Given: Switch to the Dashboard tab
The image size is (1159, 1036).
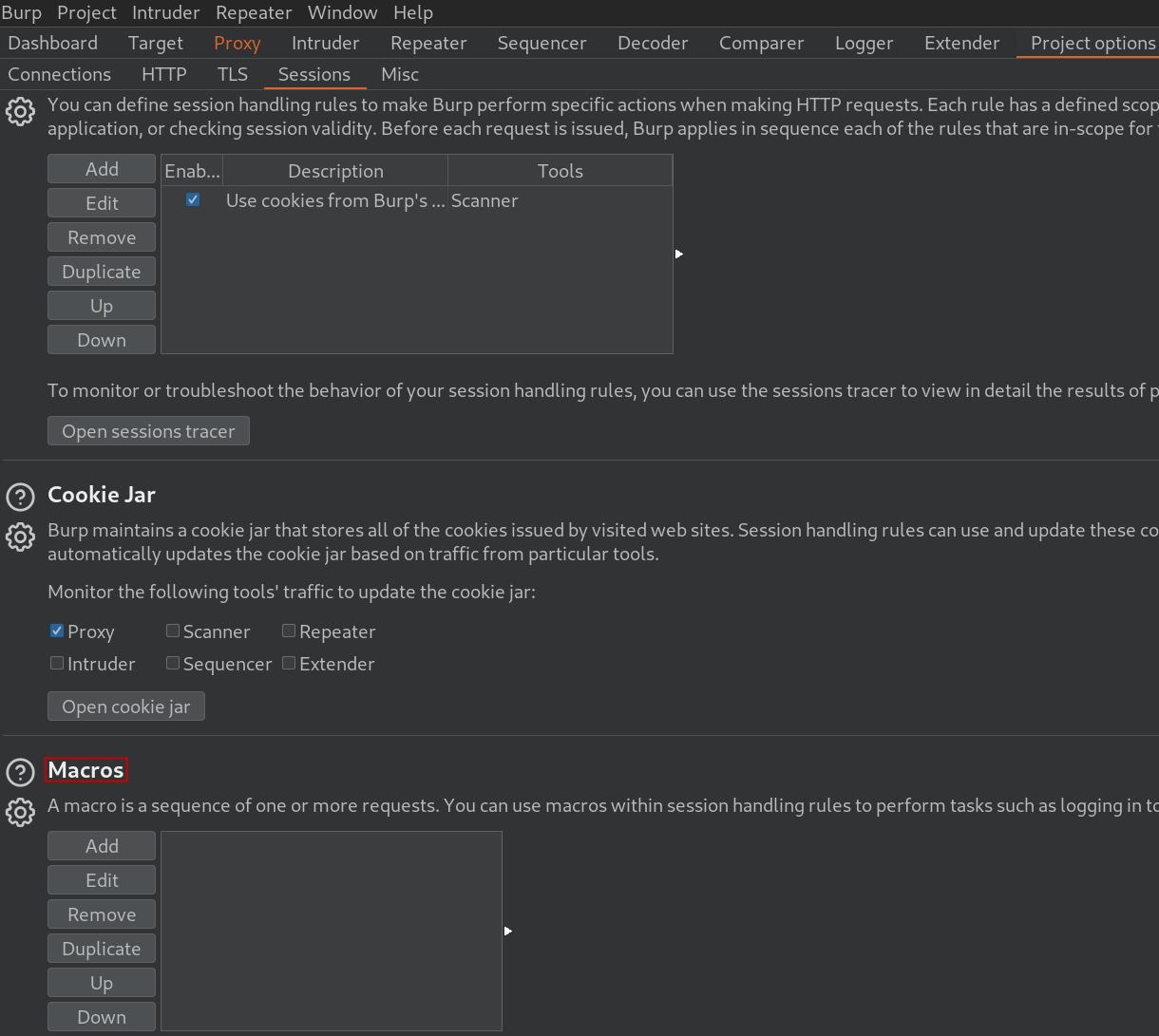Looking at the screenshot, I should coord(53,43).
